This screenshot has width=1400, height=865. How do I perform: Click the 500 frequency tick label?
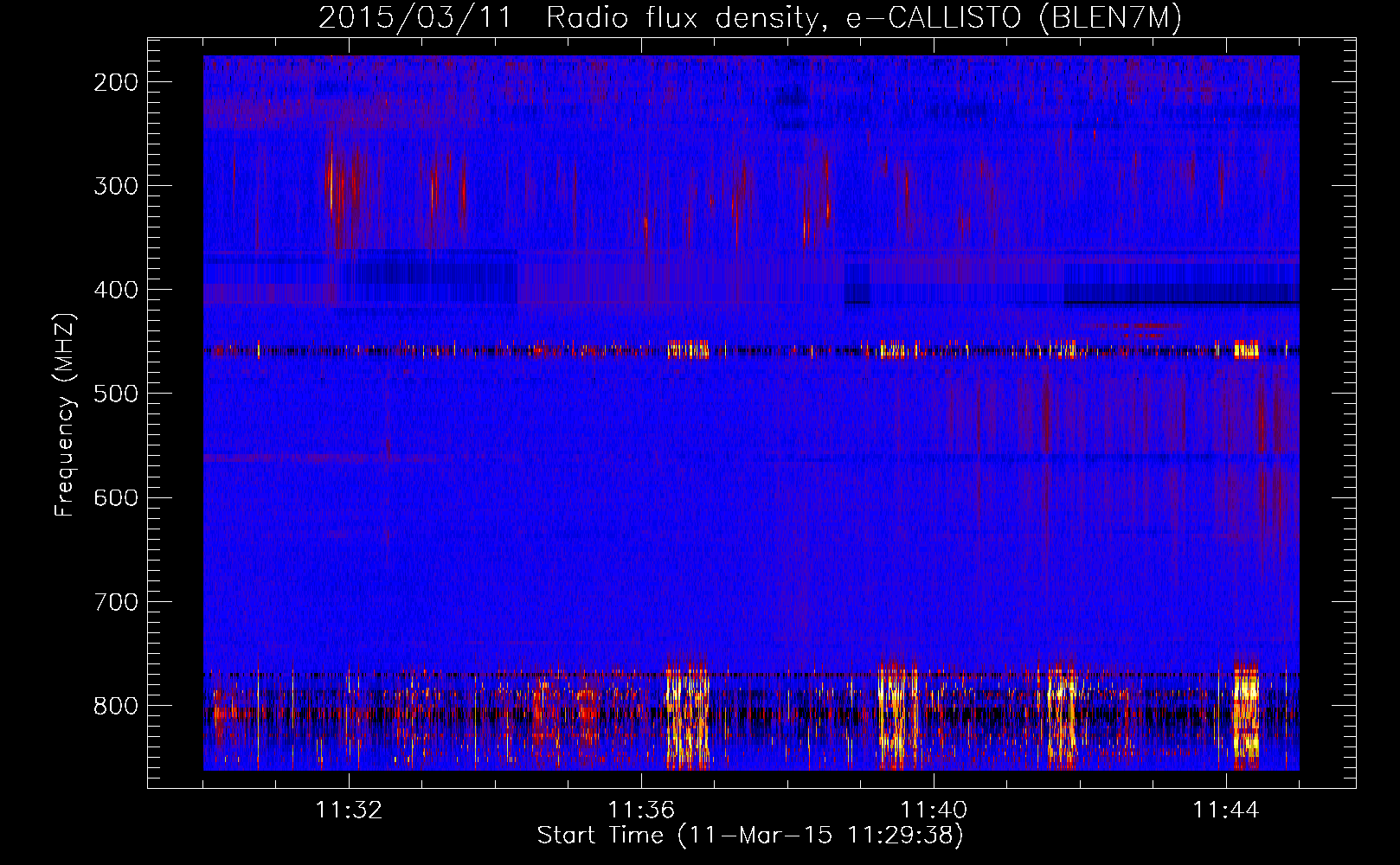(x=116, y=394)
